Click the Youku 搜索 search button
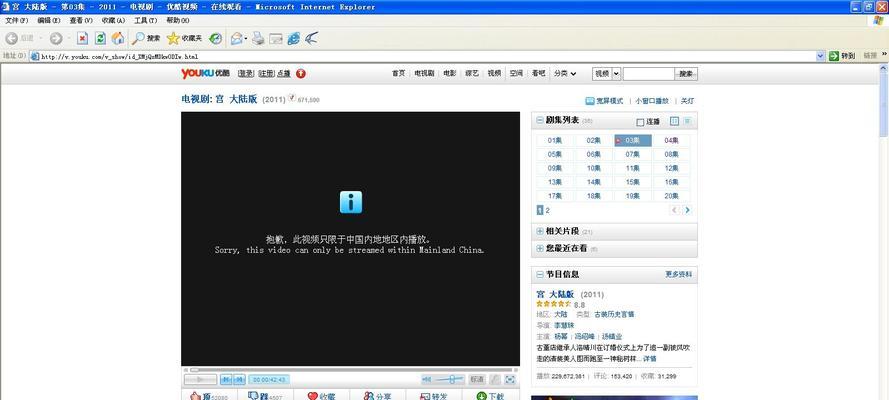 686,74
